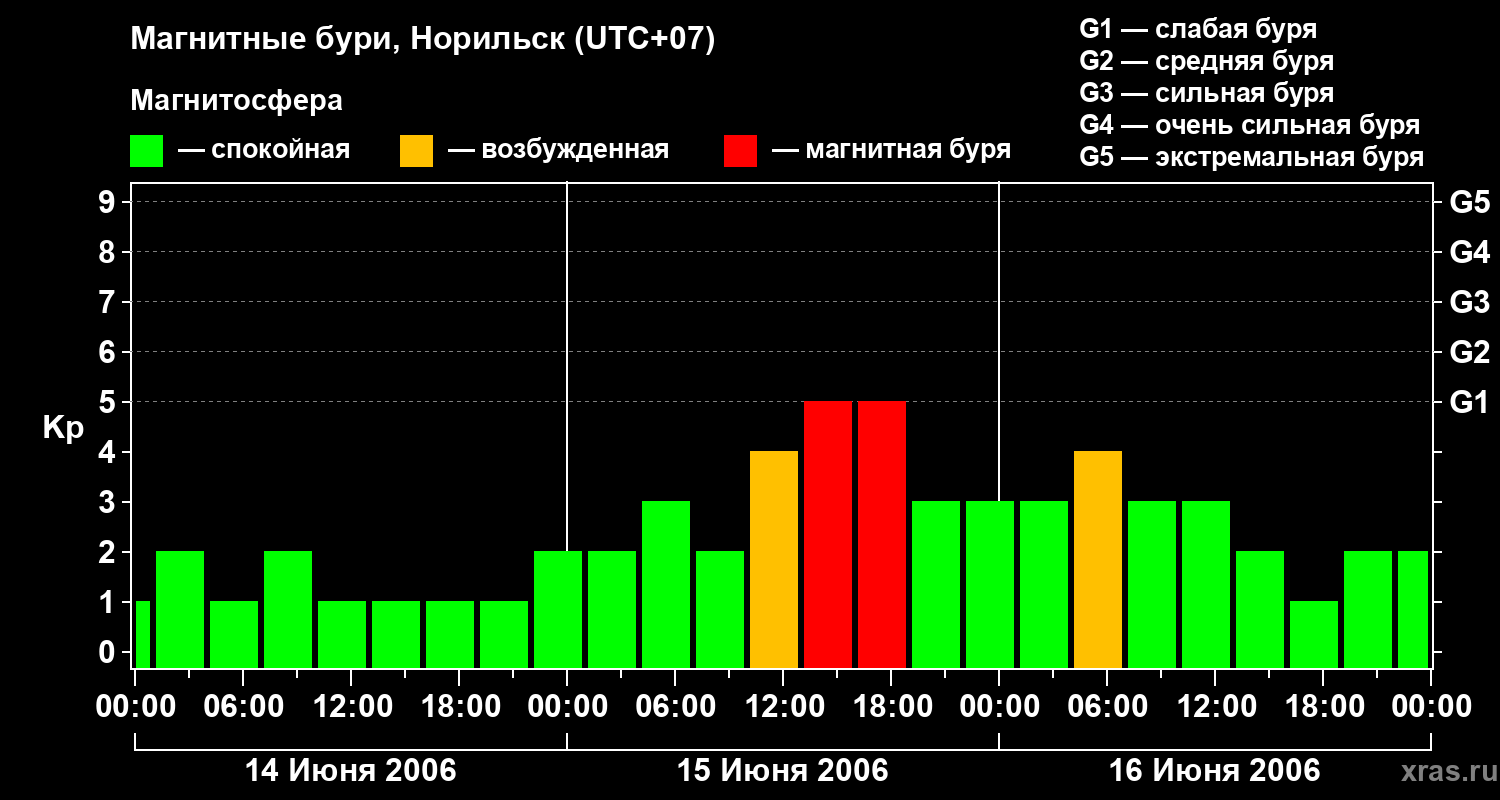Click the green 'спокойная' legend swatch
The image size is (1500, 800).
tap(147, 151)
